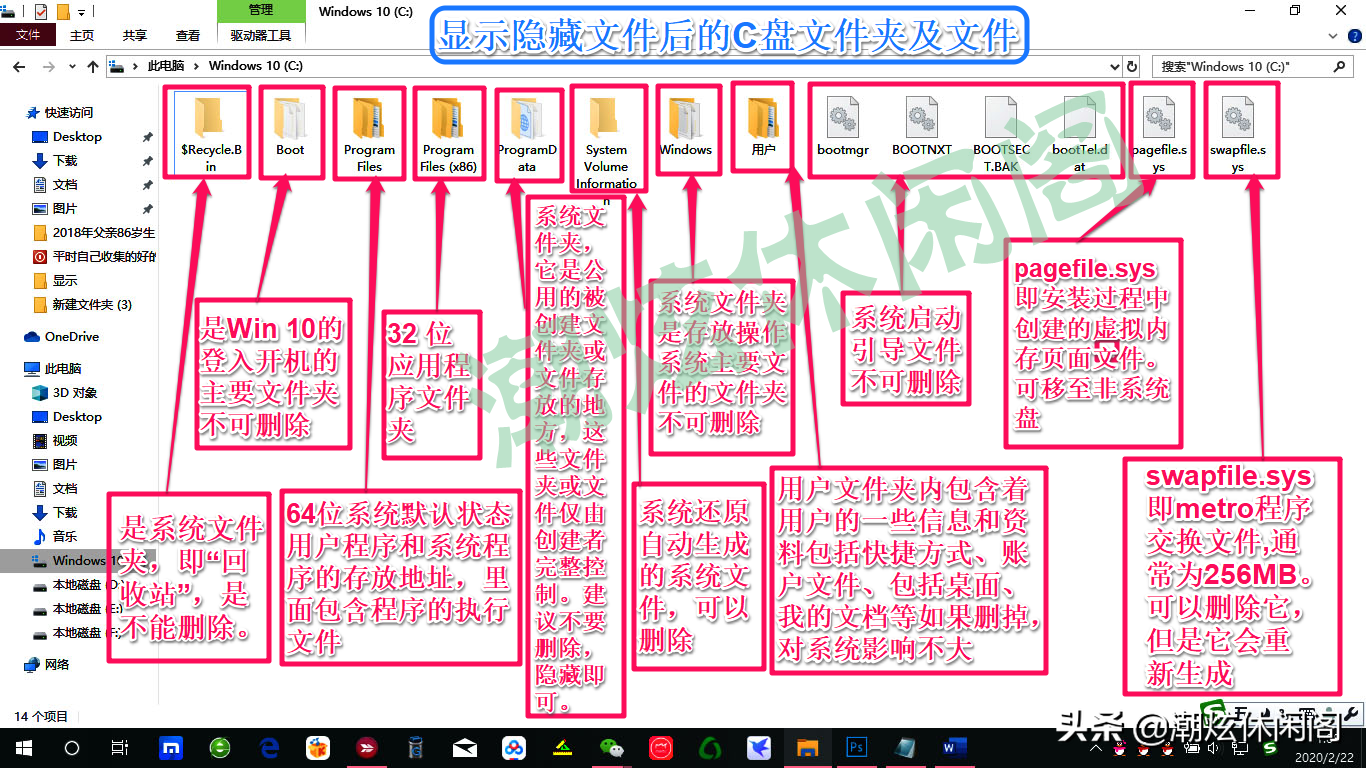Image resolution: width=1366 pixels, height=768 pixels.
Task: Switch to the 查看 ribbon tab
Action: (x=188, y=35)
